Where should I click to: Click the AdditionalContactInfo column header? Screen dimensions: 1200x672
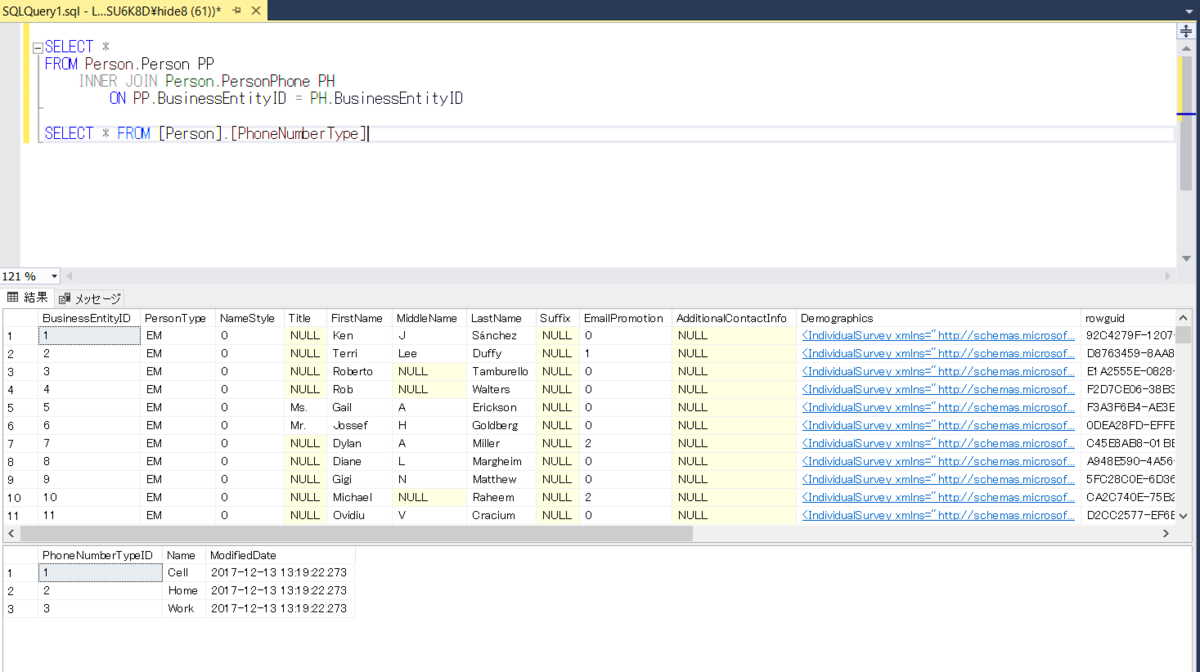[734, 318]
